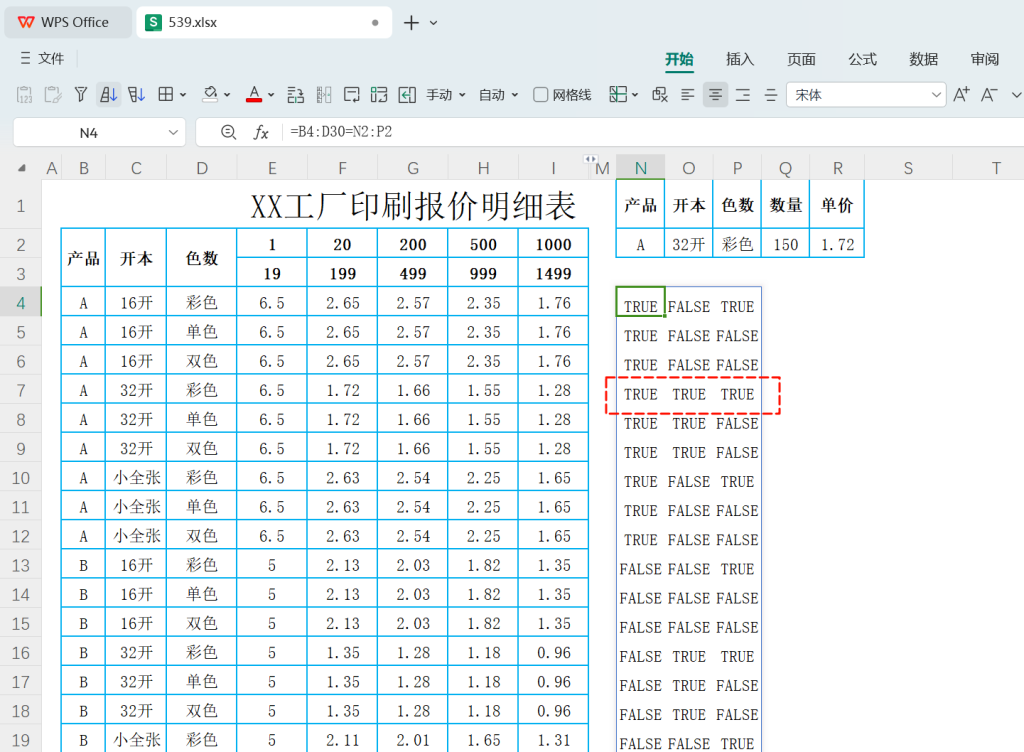Increase font size with A+ icon
1024x752 pixels.
[961, 95]
